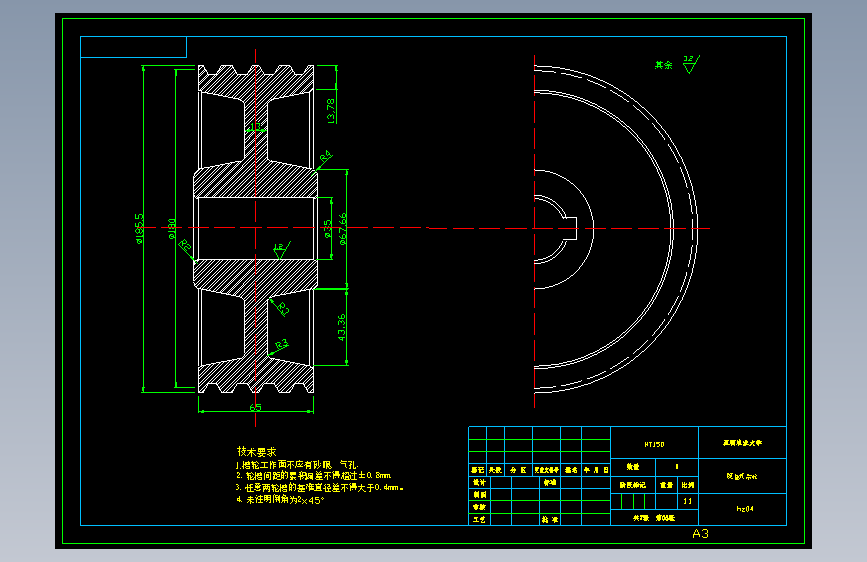This screenshot has width=867, height=562.
Task: Click the 重量 title block cell
Action: pyautogui.click(x=666, y=485)
